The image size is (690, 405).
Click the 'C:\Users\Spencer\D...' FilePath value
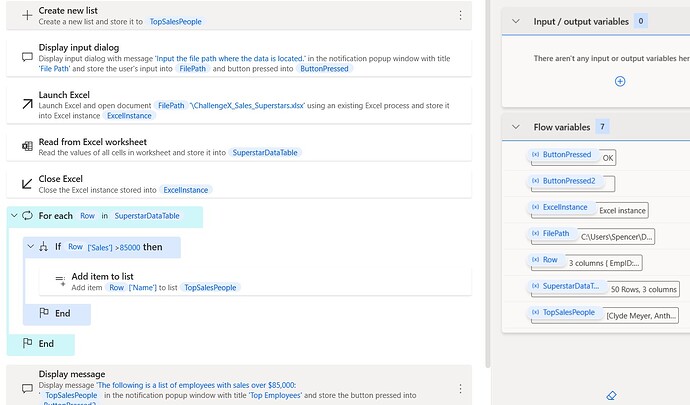pyautogui.click(x=617, y=236)
